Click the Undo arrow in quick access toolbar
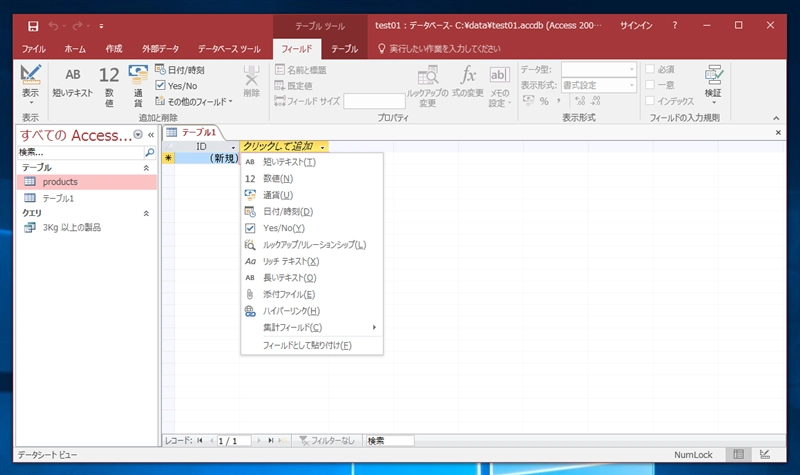800x475 pixels. 54,26
